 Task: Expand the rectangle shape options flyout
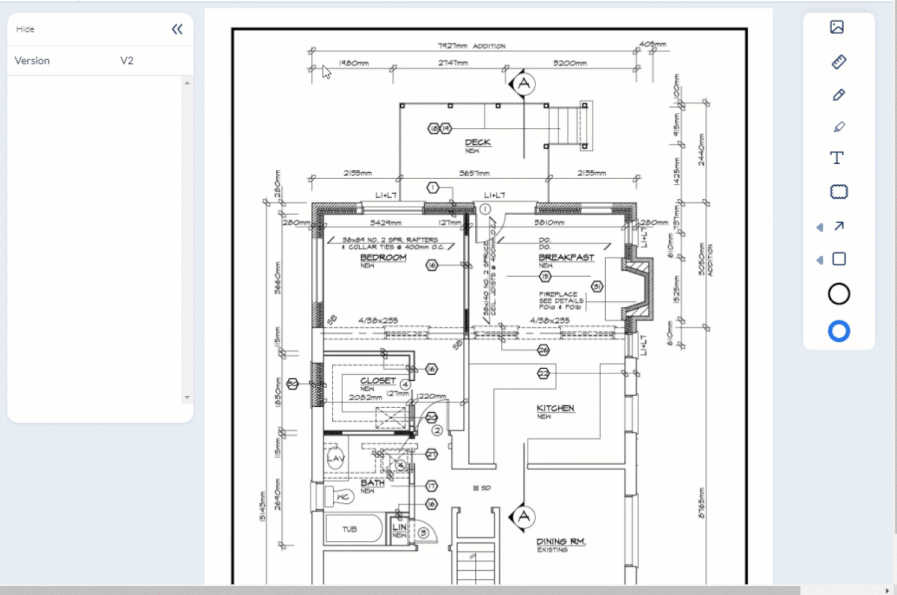[x=820, y=260]
